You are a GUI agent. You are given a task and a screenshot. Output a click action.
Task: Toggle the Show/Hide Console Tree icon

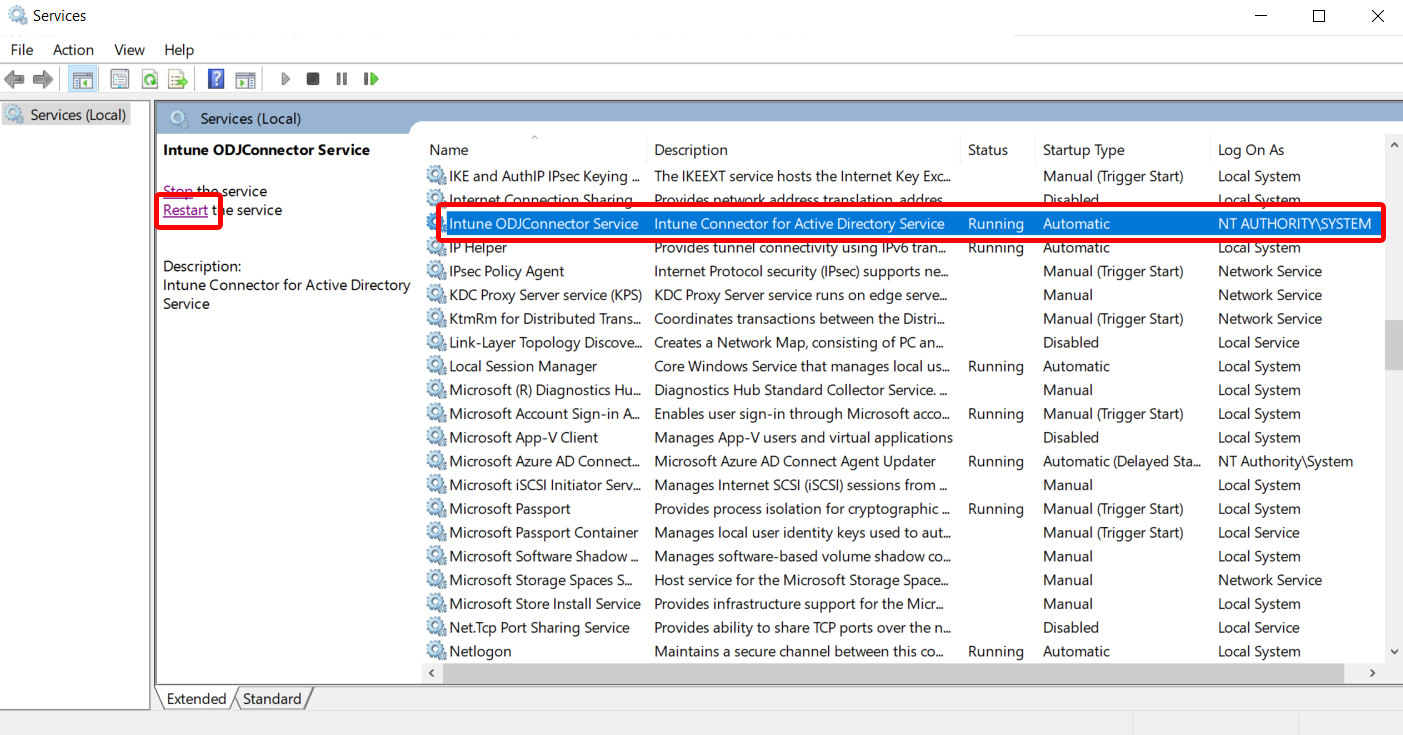click(x=83, y=79)
